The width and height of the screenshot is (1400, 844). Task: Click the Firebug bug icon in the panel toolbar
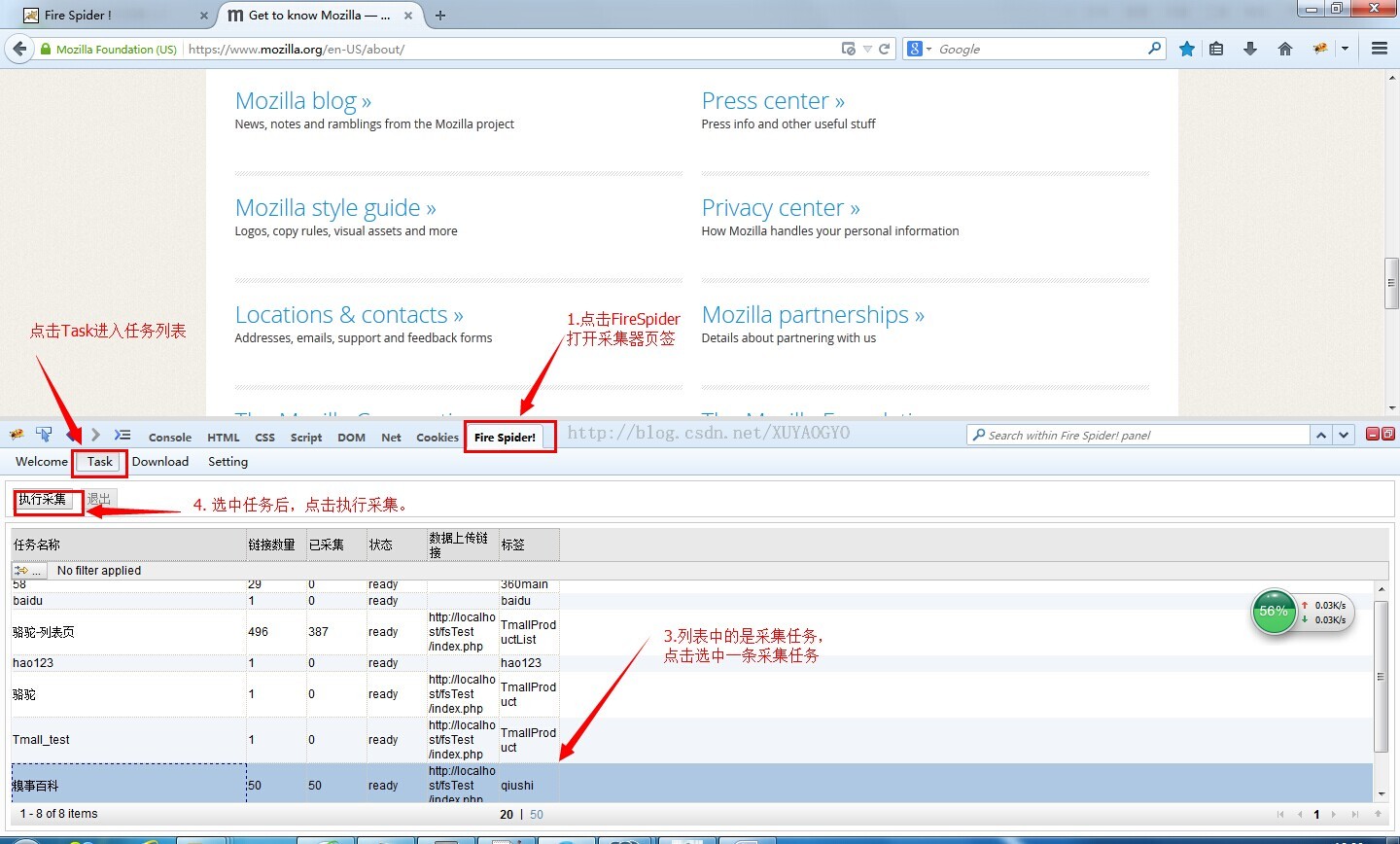[17, 435]
